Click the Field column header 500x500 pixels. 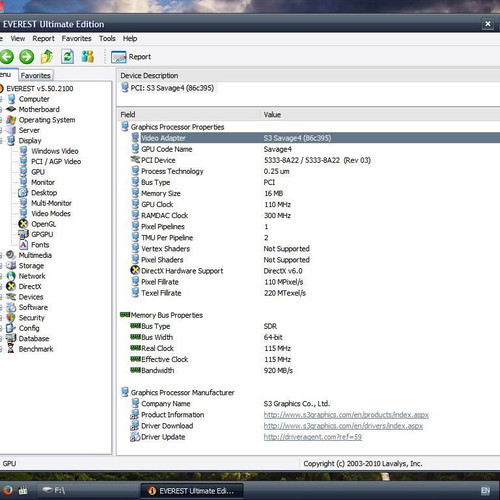coord(189,115)
